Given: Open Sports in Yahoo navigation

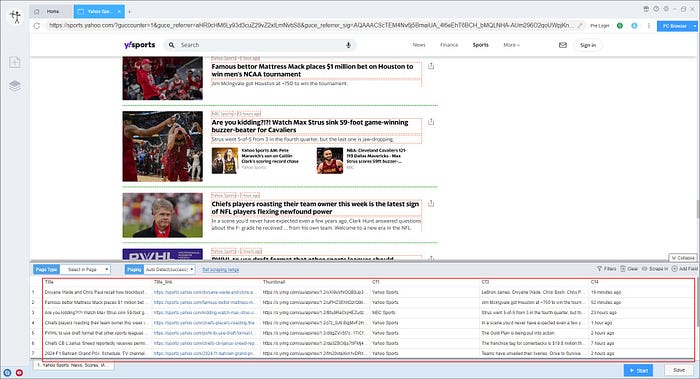Looking at the screenshot, I should click(x=480, y=45).
